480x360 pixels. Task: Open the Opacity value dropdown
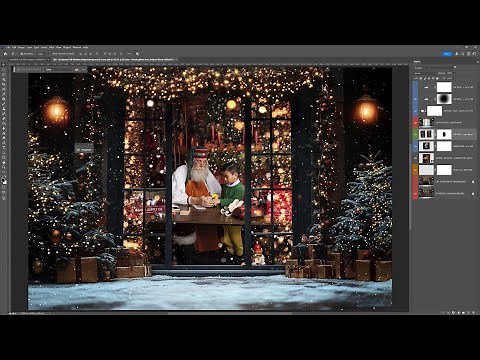point(454,73)
